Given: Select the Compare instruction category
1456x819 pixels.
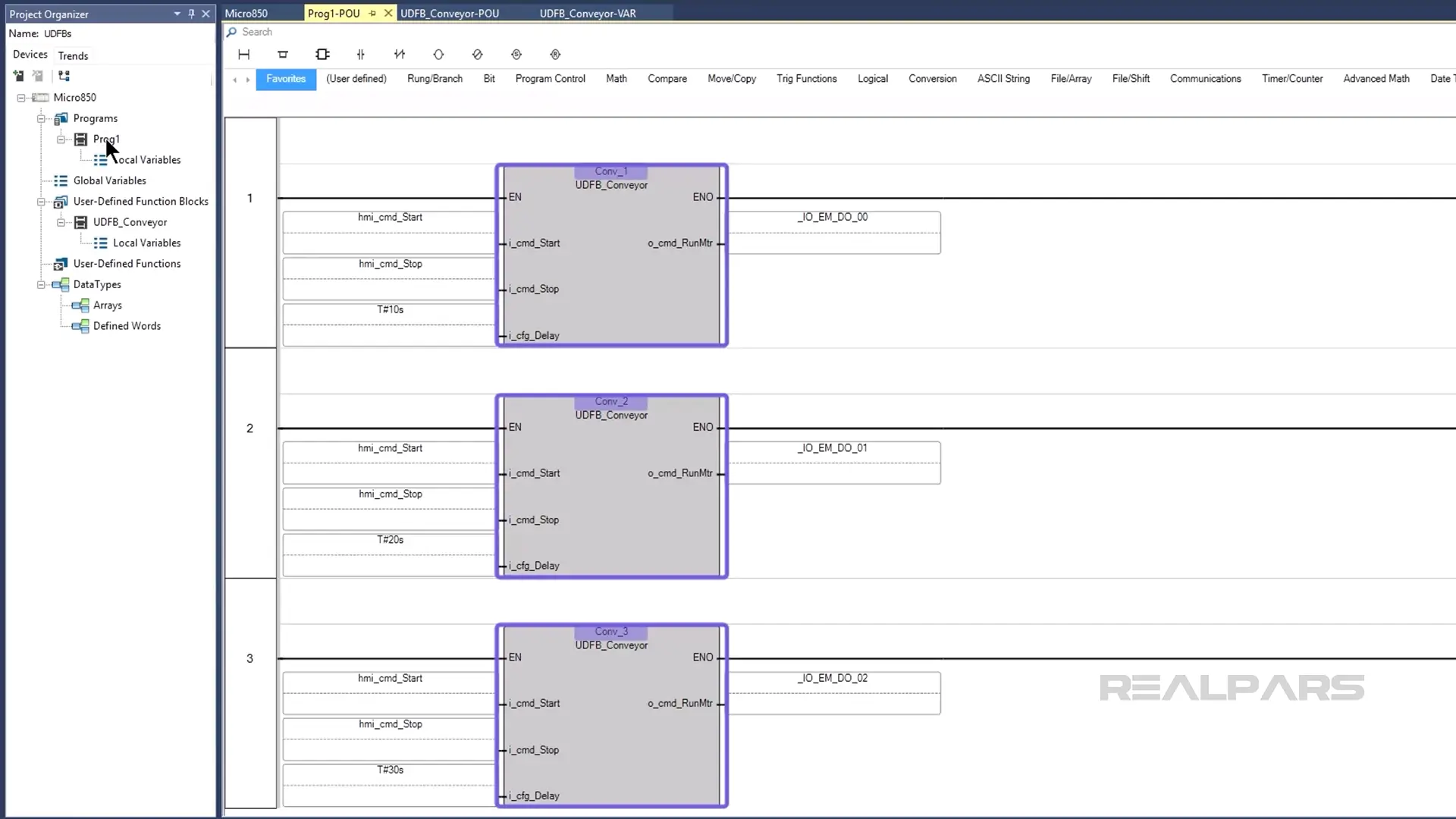Looking at the screenshot, I should coord(667,79).
